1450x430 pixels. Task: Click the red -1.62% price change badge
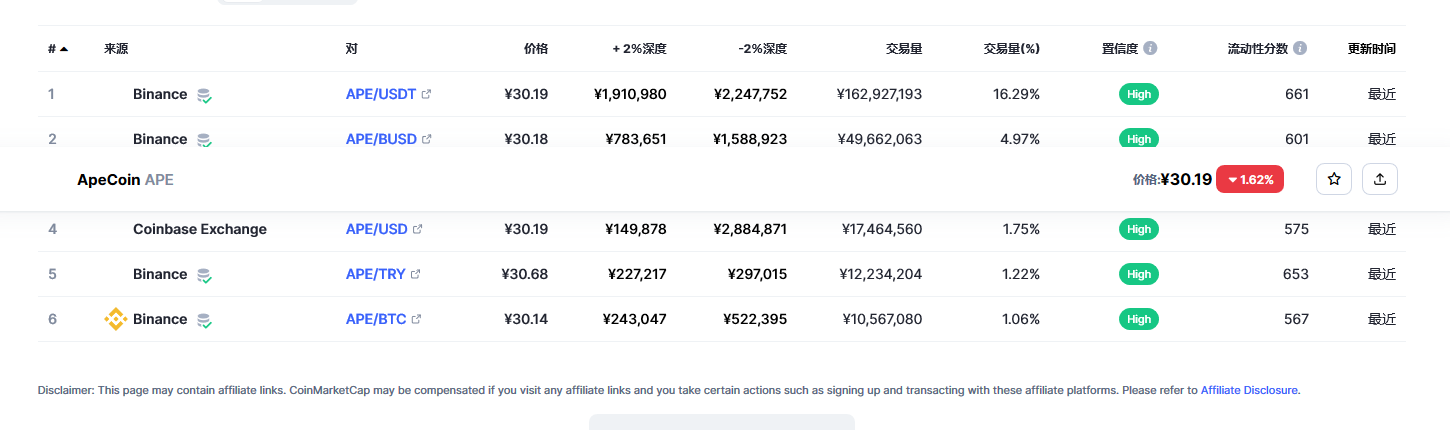click(1250, 179)
